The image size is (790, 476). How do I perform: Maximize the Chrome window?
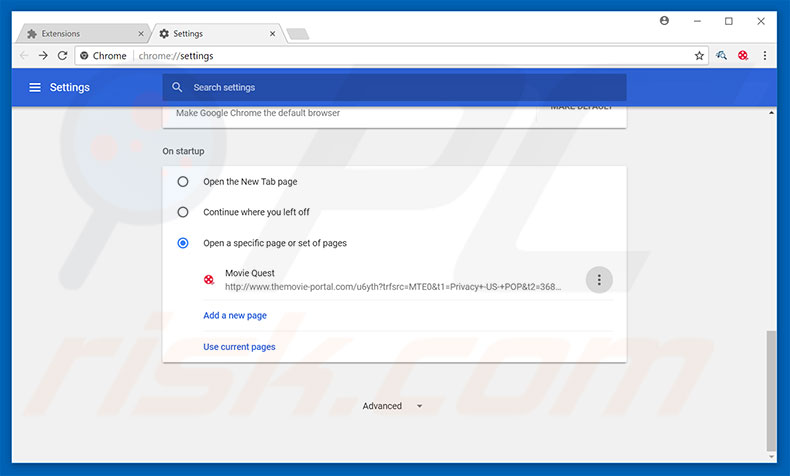729,21
